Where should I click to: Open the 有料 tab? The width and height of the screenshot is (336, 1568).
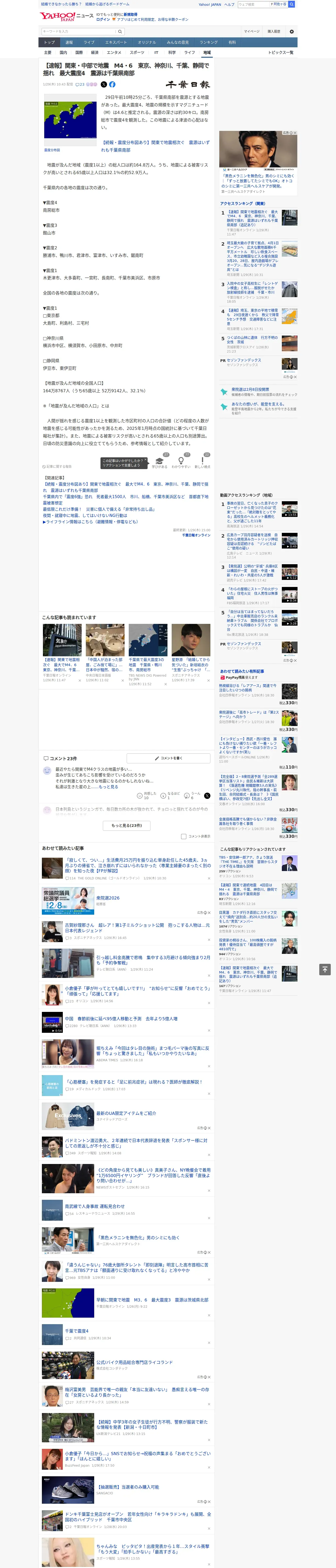pyautogui.click(x=232, y=43)
